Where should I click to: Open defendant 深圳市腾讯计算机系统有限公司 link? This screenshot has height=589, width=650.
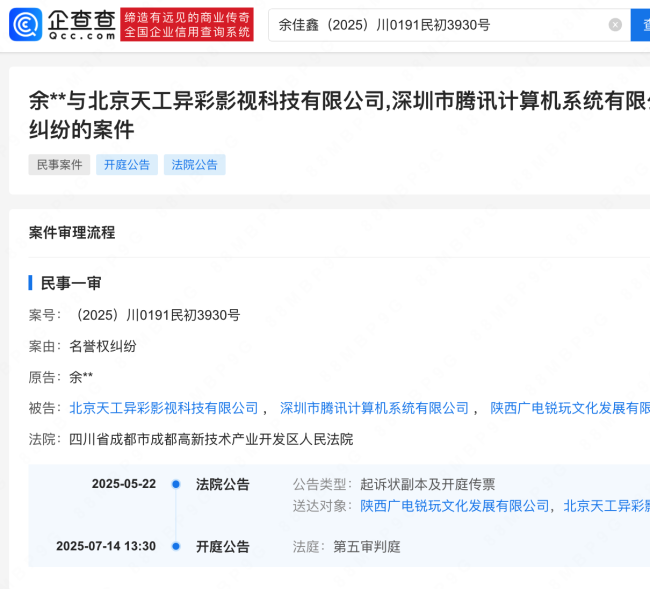tap(374, 408)
